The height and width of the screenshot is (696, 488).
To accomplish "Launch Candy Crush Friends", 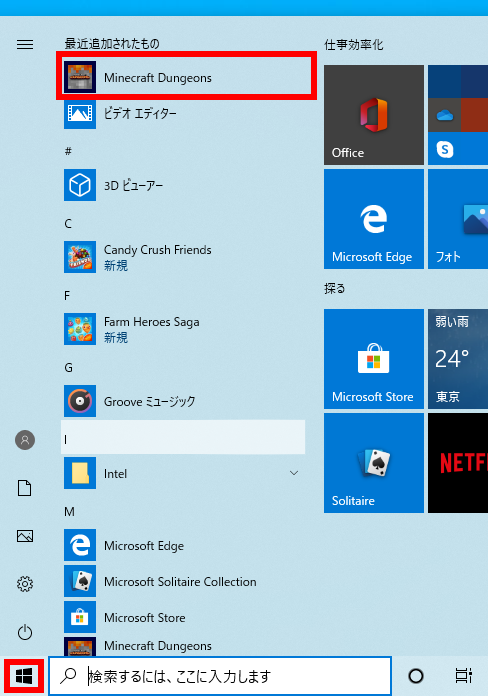I will (x=183, y=257).
